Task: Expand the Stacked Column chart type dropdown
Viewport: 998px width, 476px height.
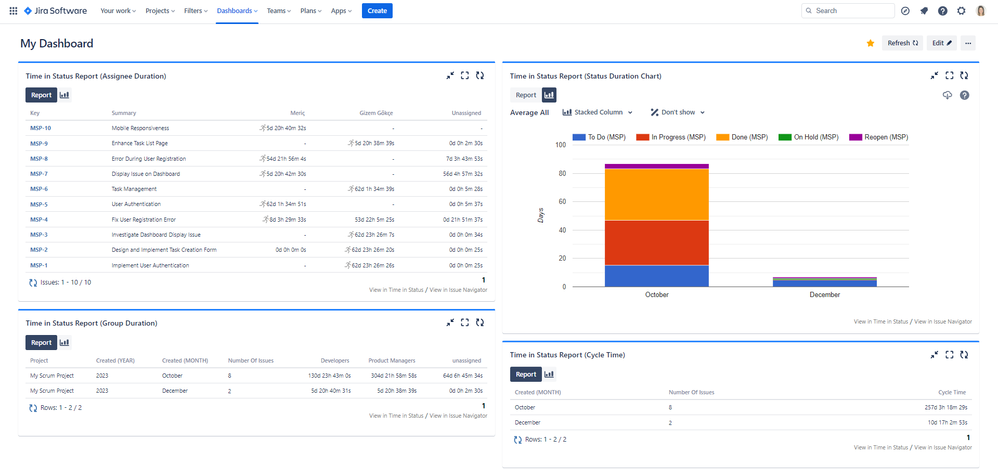Action: click(x=598, y=113)
